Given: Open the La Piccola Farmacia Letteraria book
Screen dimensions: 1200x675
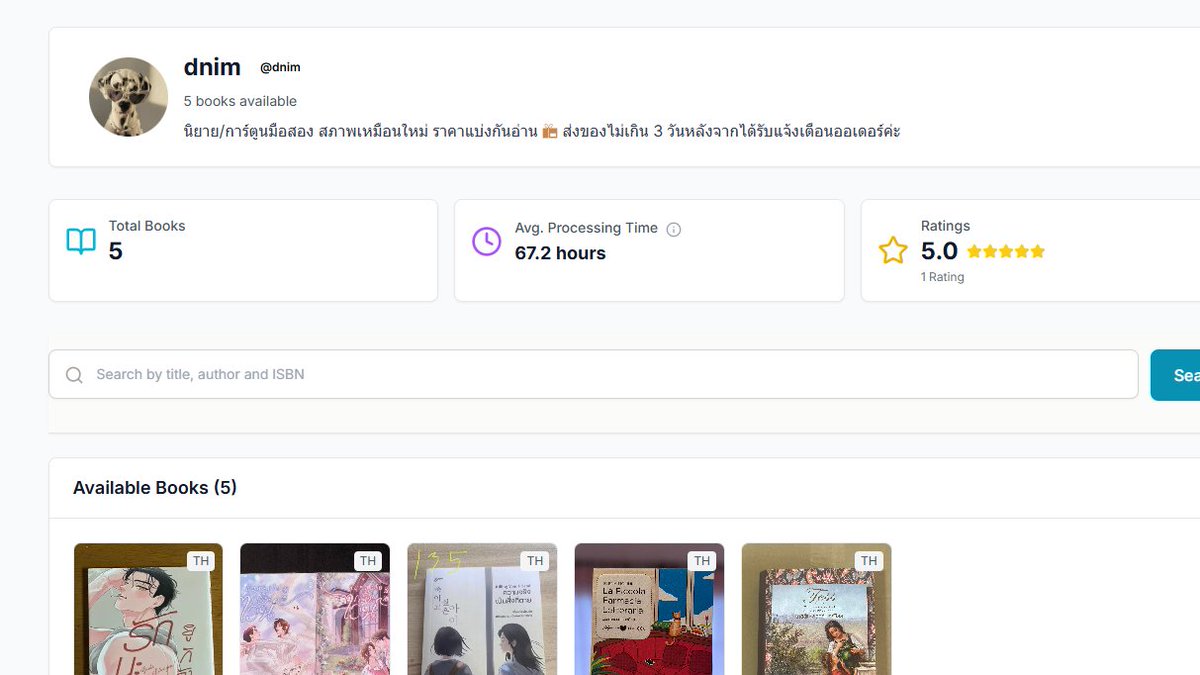Looking at the screenshot, I should pyautogui.click(x=649, y=610).
